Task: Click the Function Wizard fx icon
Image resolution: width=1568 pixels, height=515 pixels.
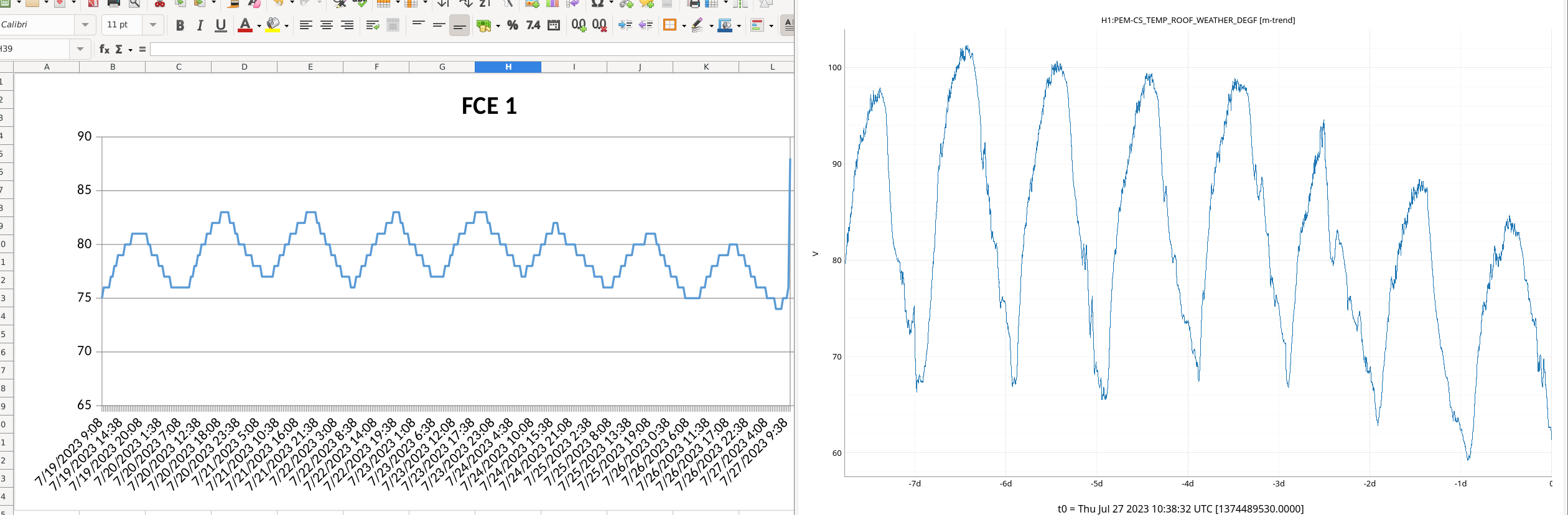Action: click(x=104, y=49)
